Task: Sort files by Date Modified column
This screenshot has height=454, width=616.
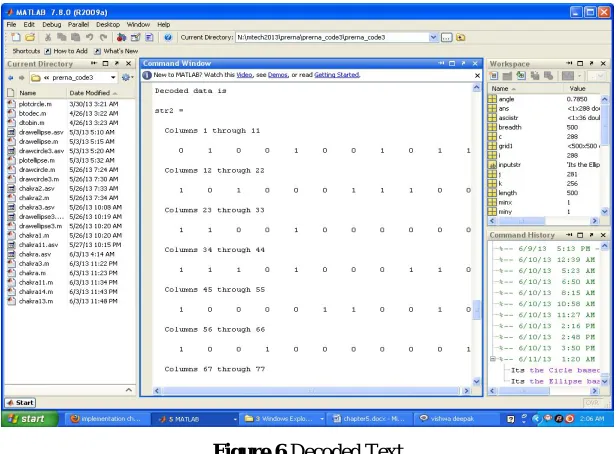Action: [x=93, y=93]
